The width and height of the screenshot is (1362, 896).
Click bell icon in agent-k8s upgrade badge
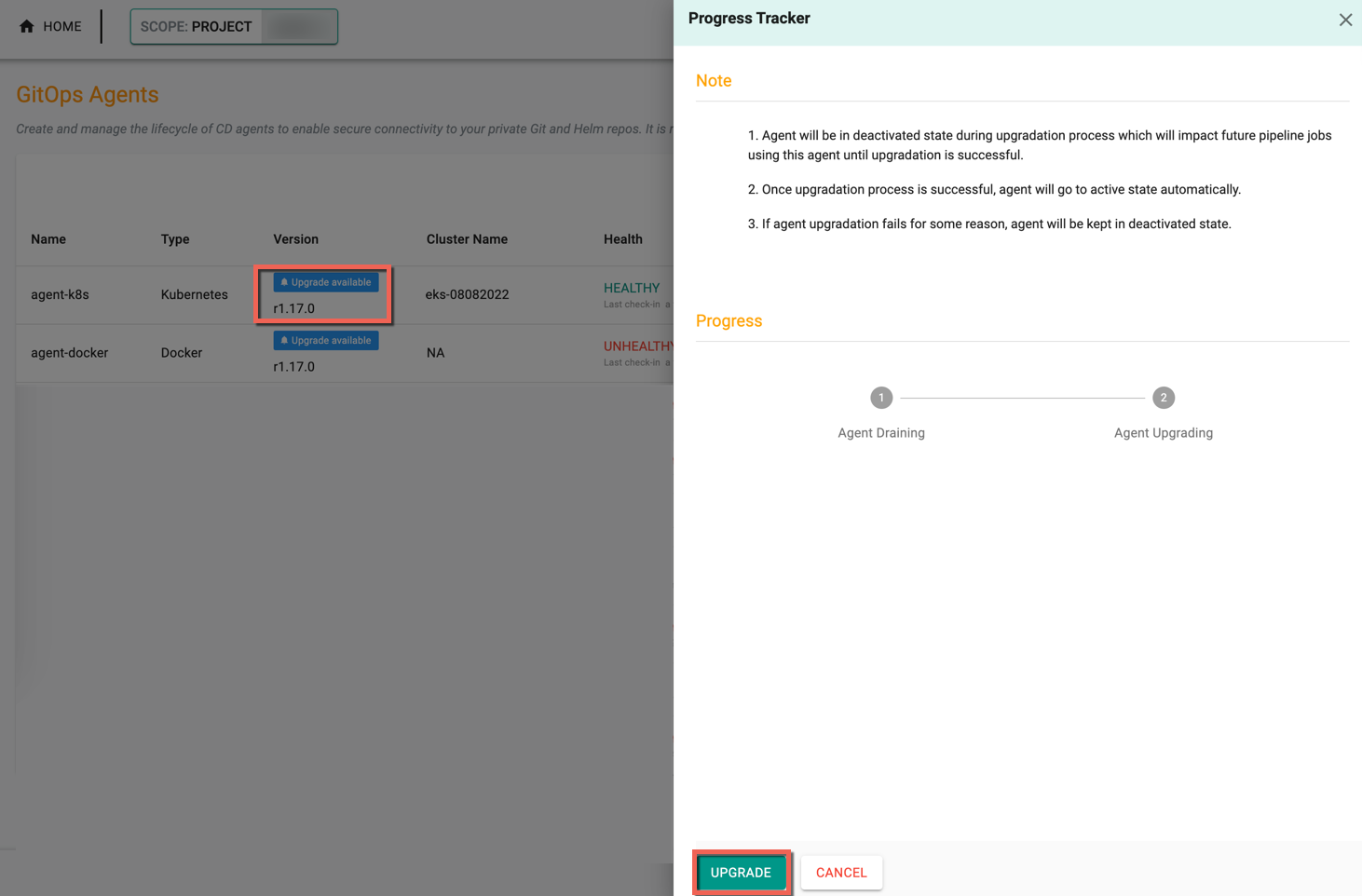(284, 282)
